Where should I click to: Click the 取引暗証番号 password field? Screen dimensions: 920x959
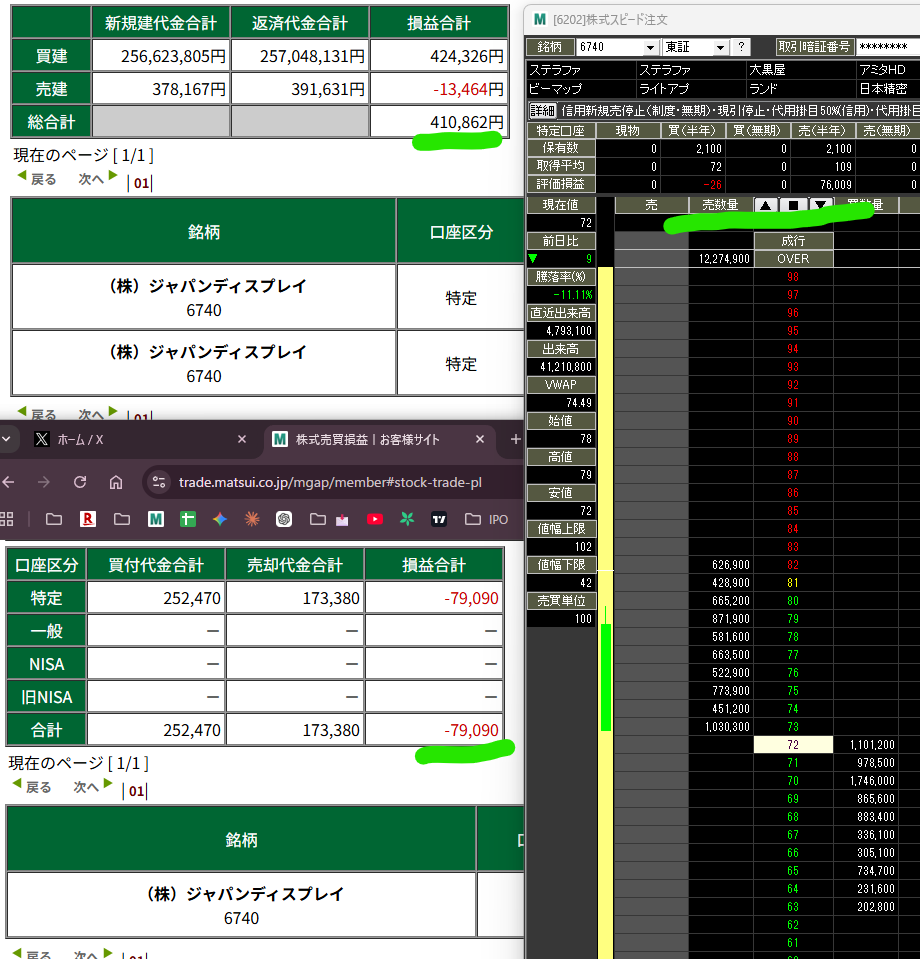coord(883,47)
